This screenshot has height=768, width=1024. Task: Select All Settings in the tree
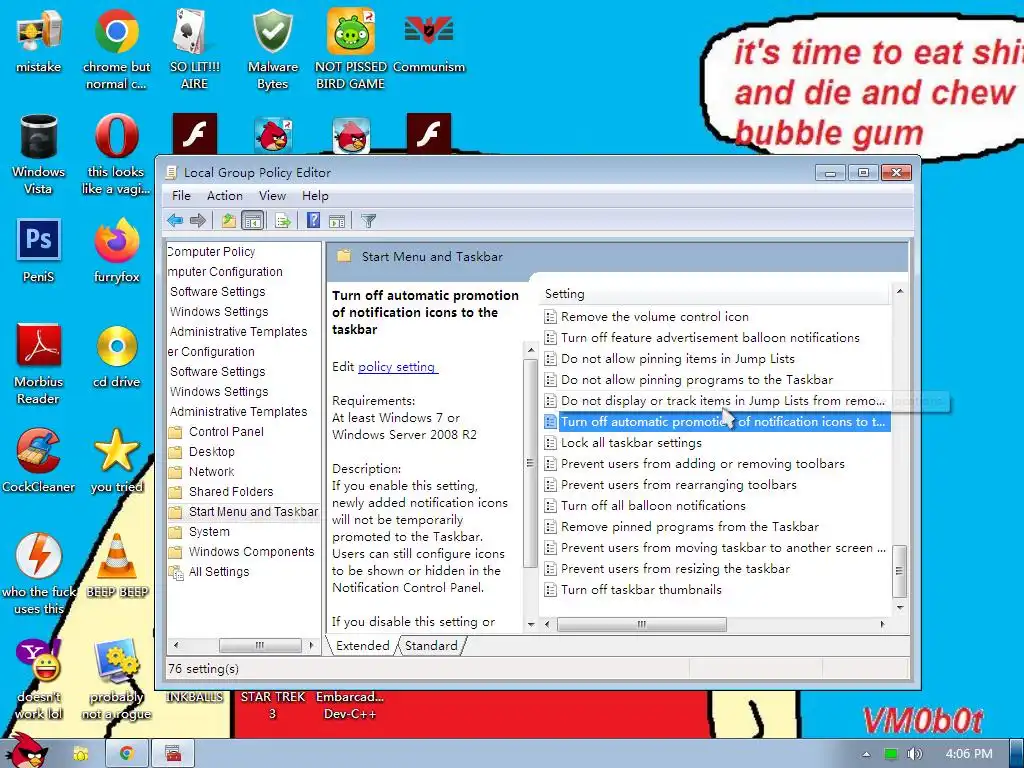pyautogui.click(x=219, y=572)
